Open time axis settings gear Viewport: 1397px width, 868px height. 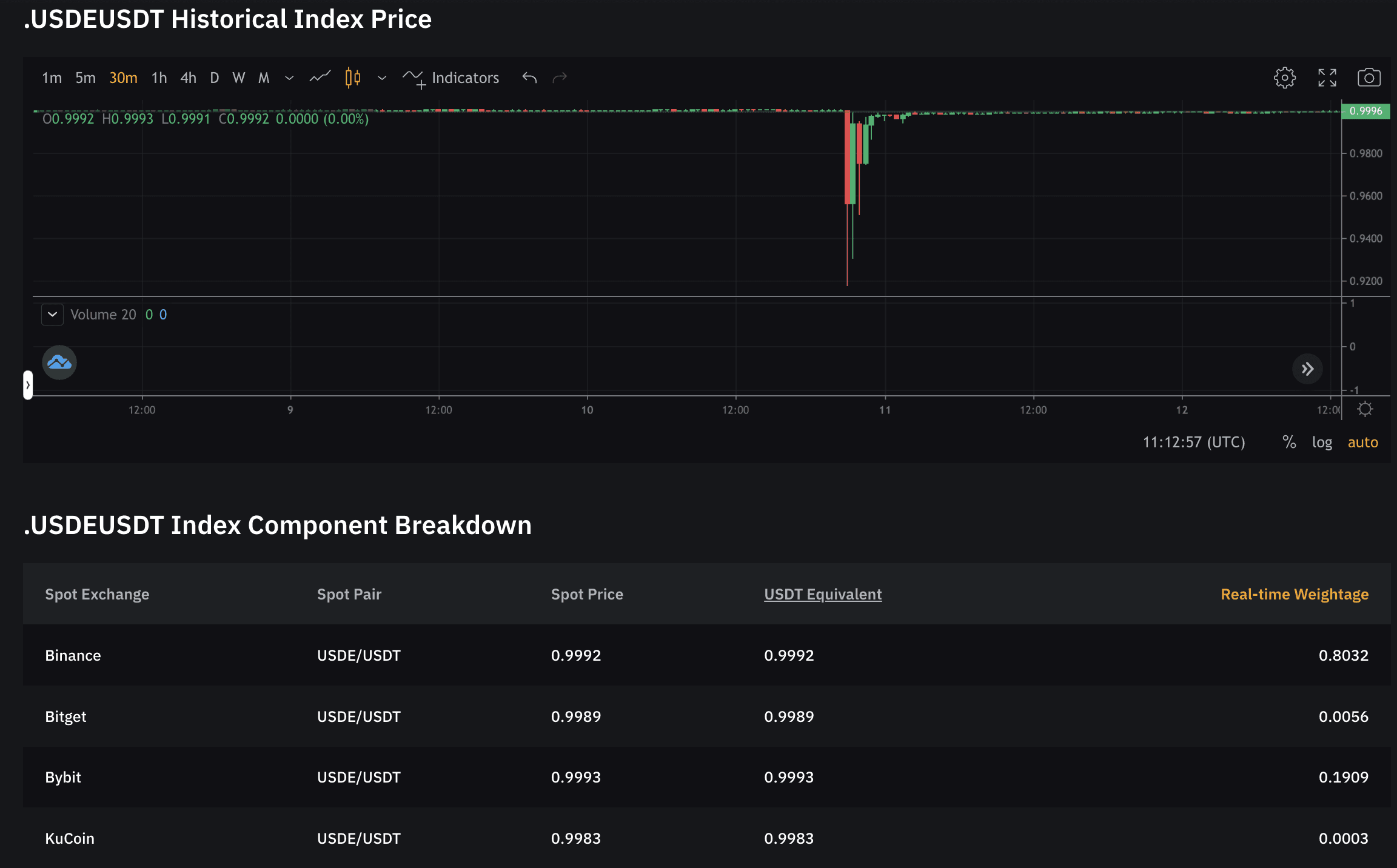[1365, 410]
